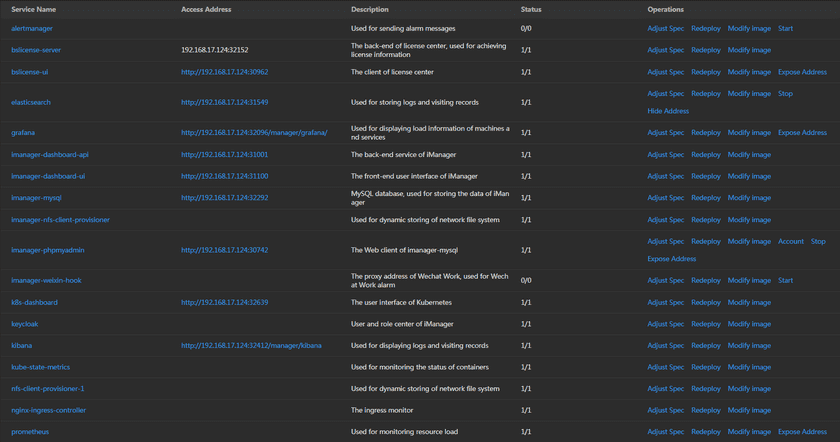Viewport: 840px width, 442px height.
Task: Start the imanager-weixin-hook service
Action: (x=785, y=280)
